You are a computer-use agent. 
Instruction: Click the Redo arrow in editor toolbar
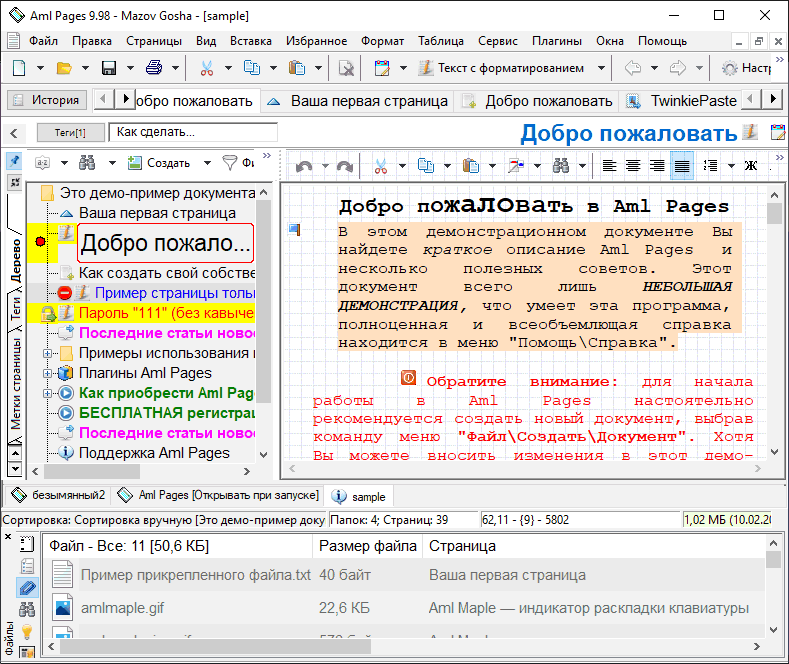(344, 165)
